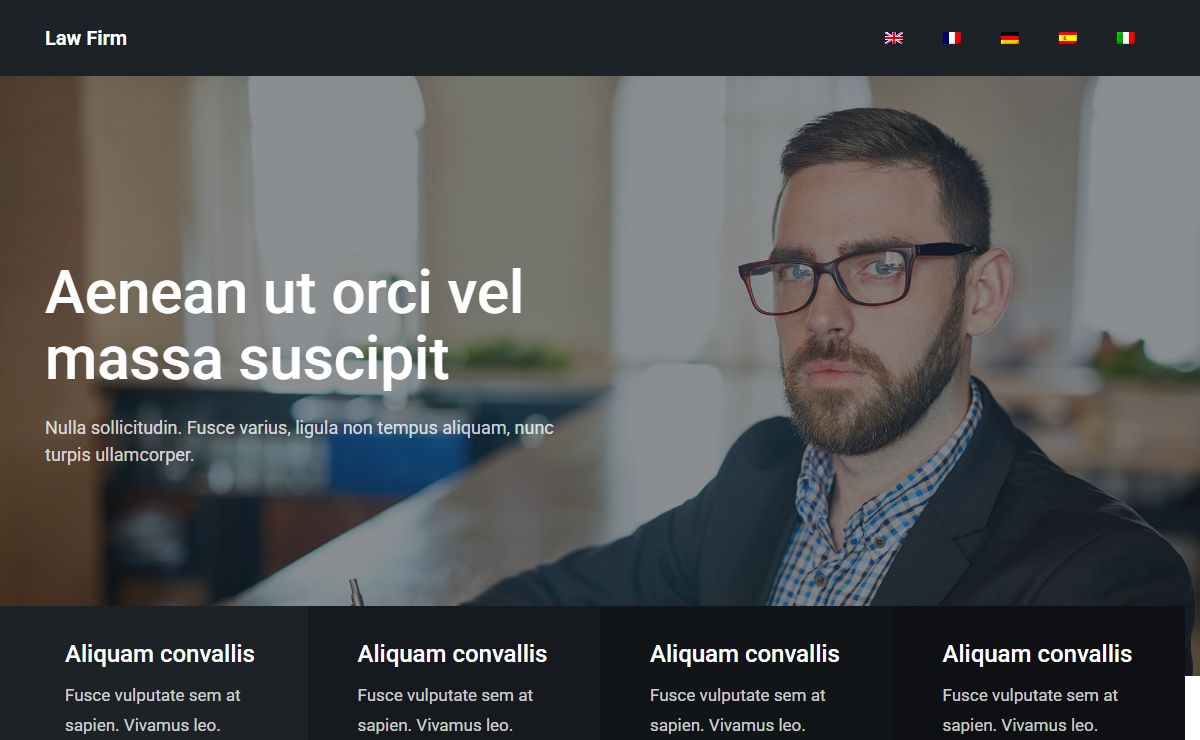Click the white block beside the last card
The width and height of the screenshot is (1200, 740).
click(x=1192, y=708)
